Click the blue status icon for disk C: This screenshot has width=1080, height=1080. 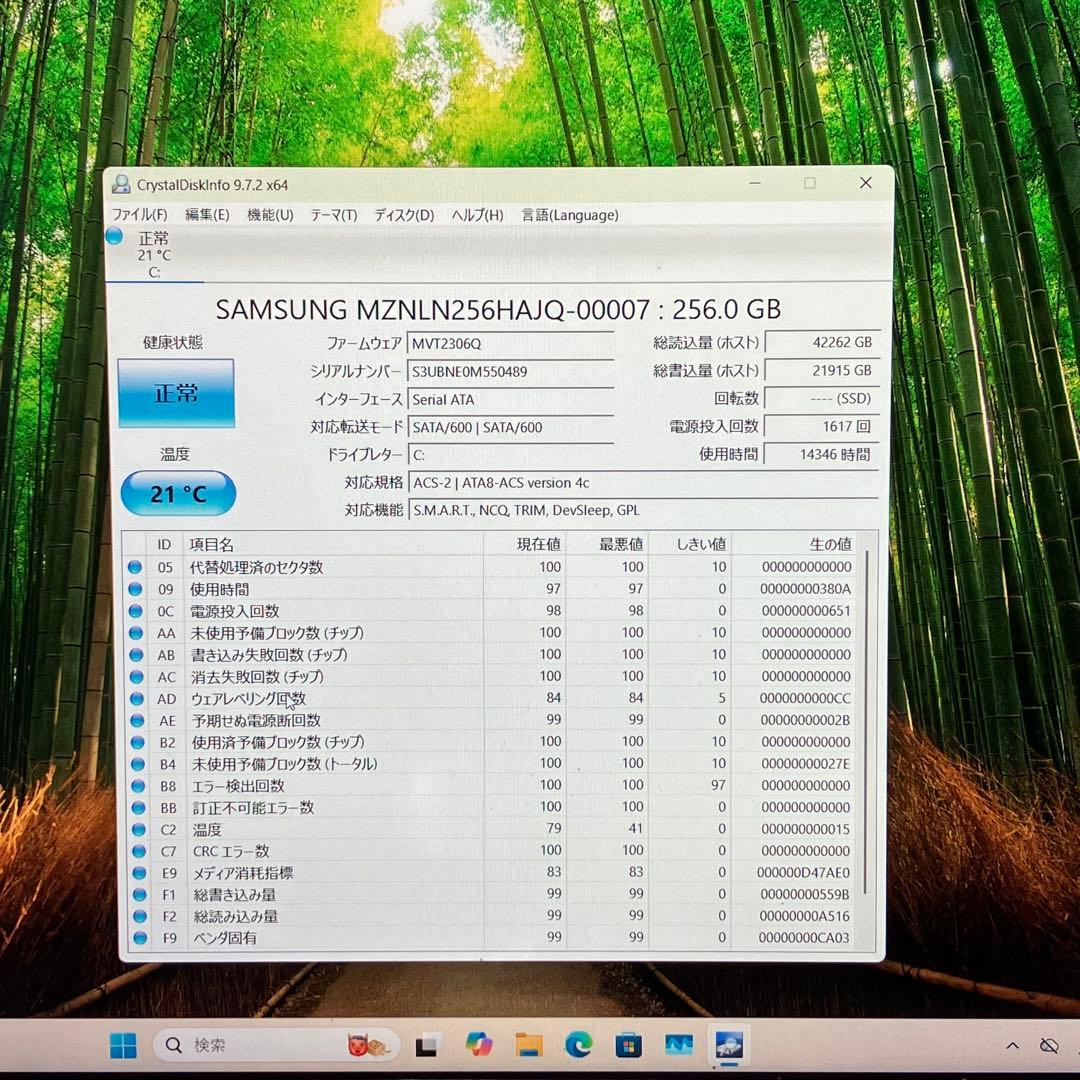[x=115, y=237]
